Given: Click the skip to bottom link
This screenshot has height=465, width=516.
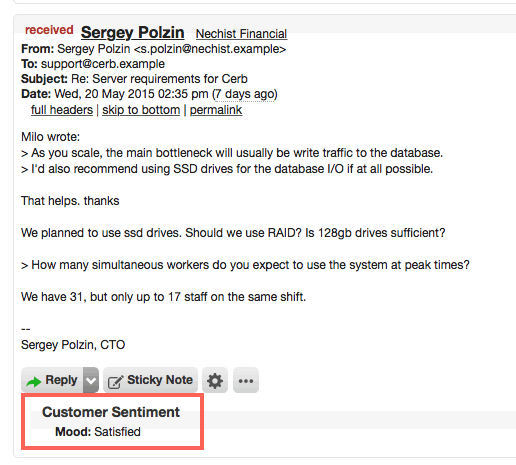Looking at the screenshot, I should pyautogui.click(x=141, y=110).
